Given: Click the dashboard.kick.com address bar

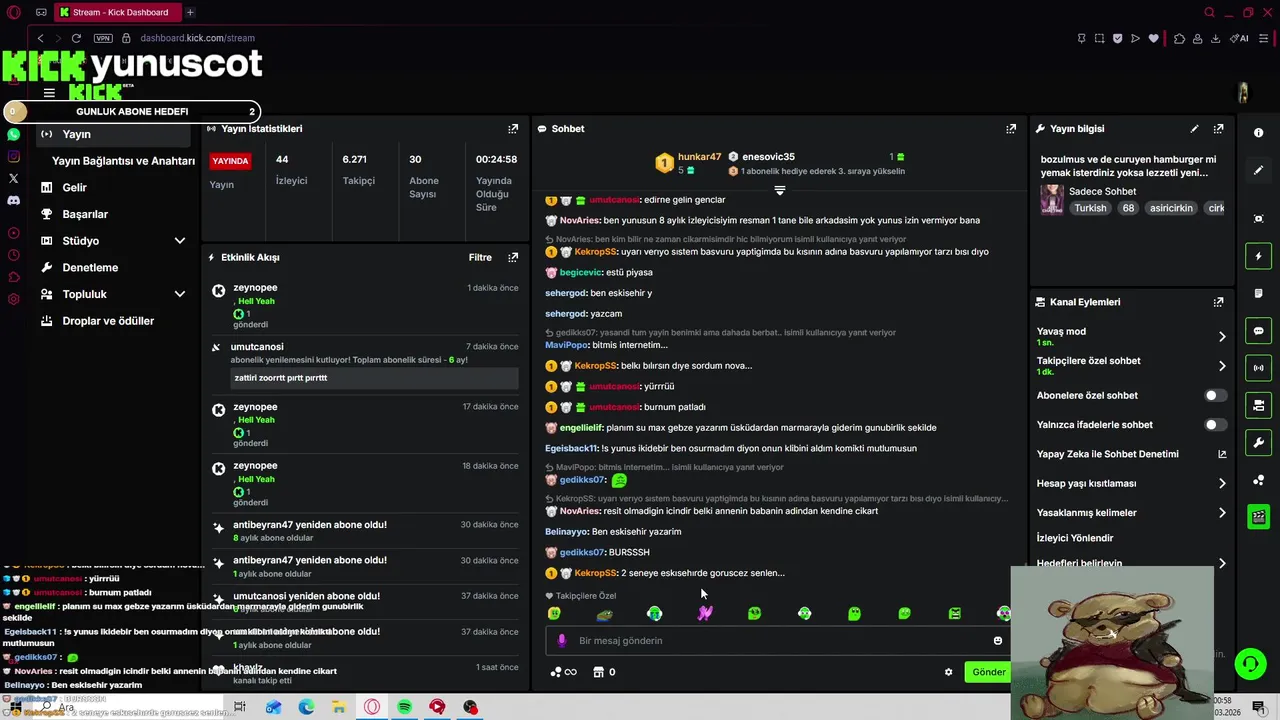Looking at the screenshot, I should [x=197, y=38].
